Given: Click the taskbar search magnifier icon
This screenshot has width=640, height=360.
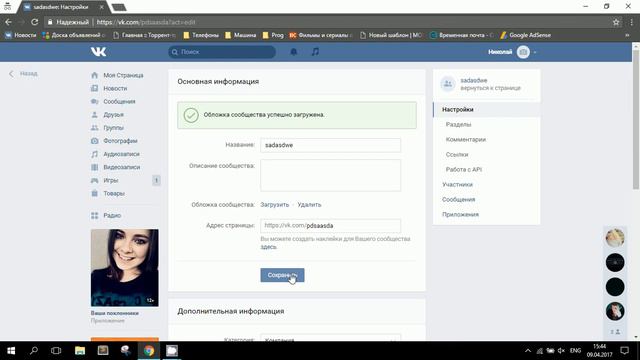Looking at the screenshot, I should point(34,351).
